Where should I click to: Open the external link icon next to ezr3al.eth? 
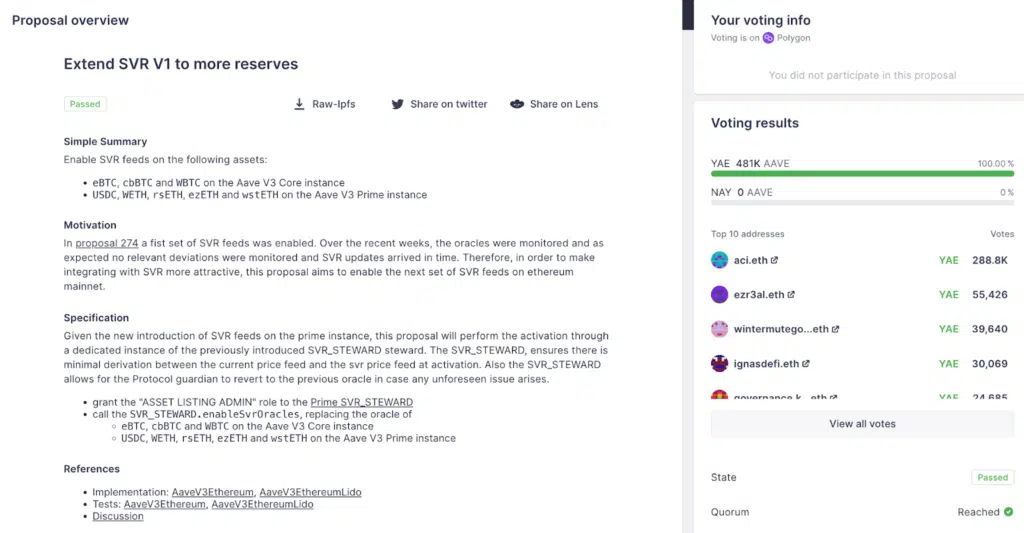click(791, 295)
